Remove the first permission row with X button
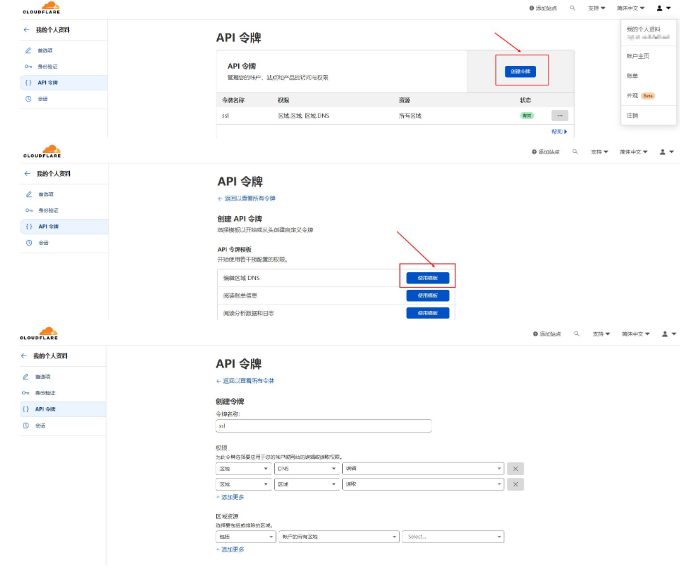Viewport: 699px width, 568px height. (515, 468)
